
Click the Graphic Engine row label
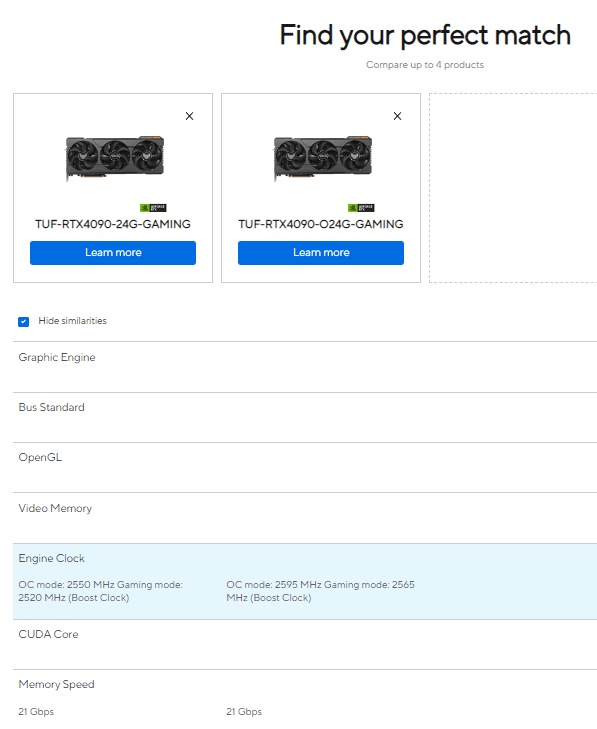click(x=57, y=358)
